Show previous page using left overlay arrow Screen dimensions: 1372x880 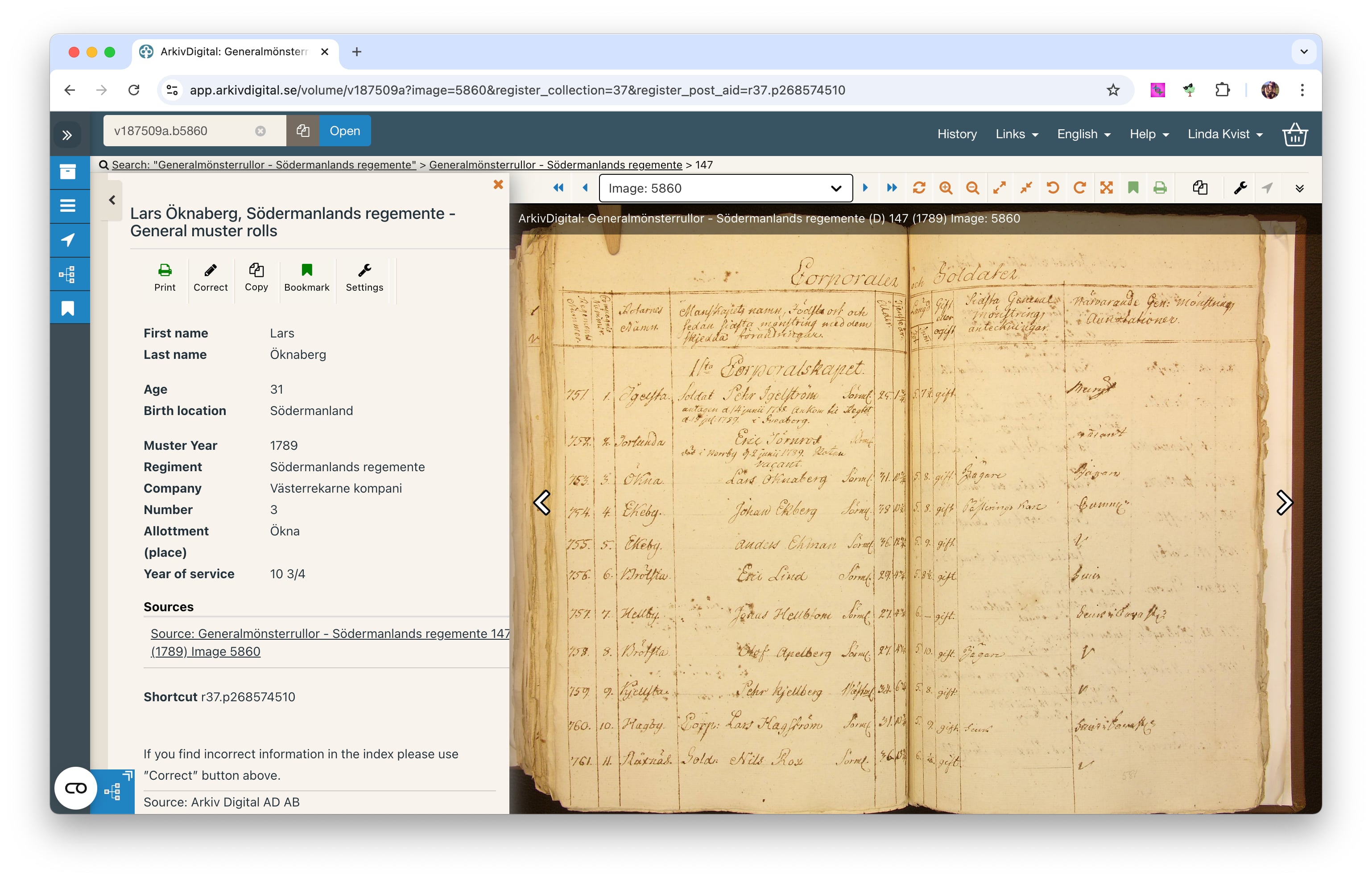click(541, 503)
